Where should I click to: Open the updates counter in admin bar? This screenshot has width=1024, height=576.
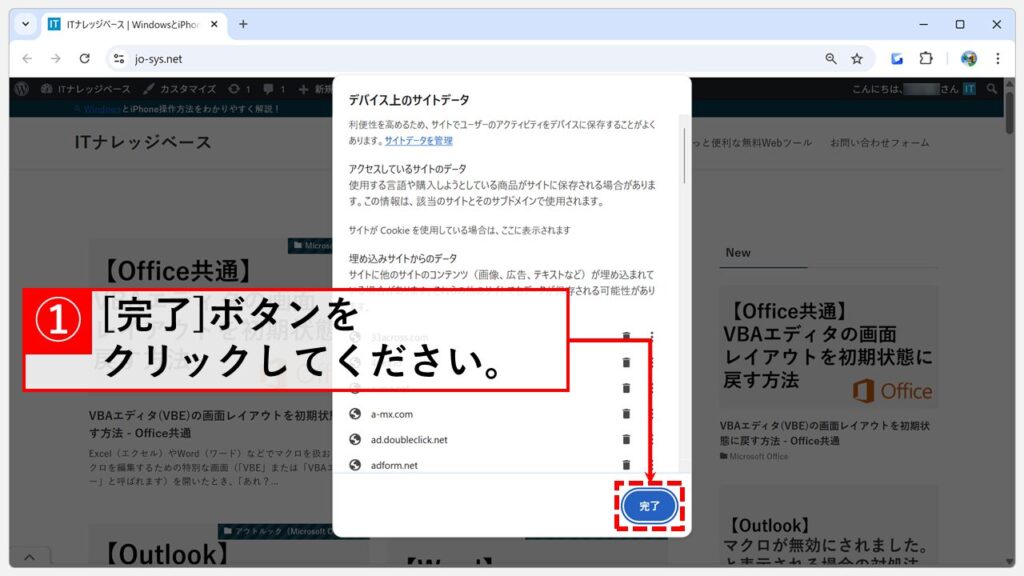[239, 89]
